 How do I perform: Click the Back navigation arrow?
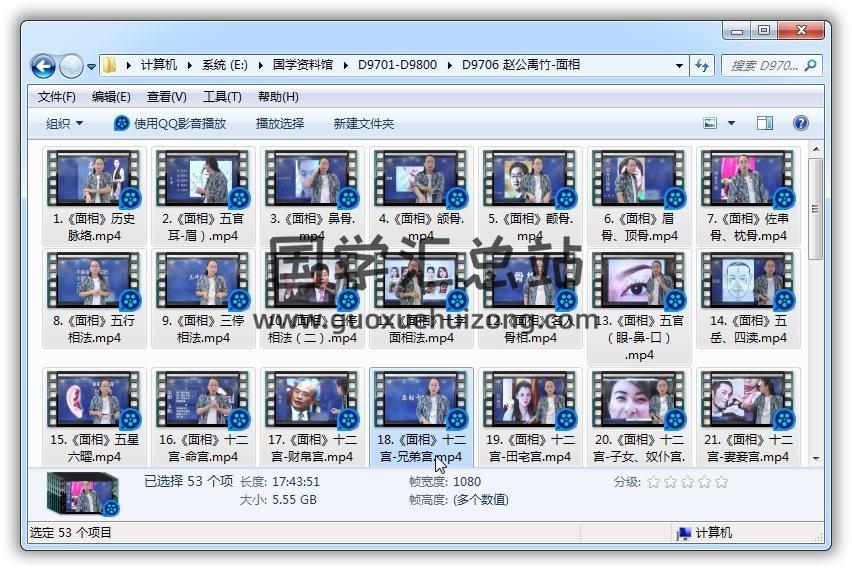(43, 66)
